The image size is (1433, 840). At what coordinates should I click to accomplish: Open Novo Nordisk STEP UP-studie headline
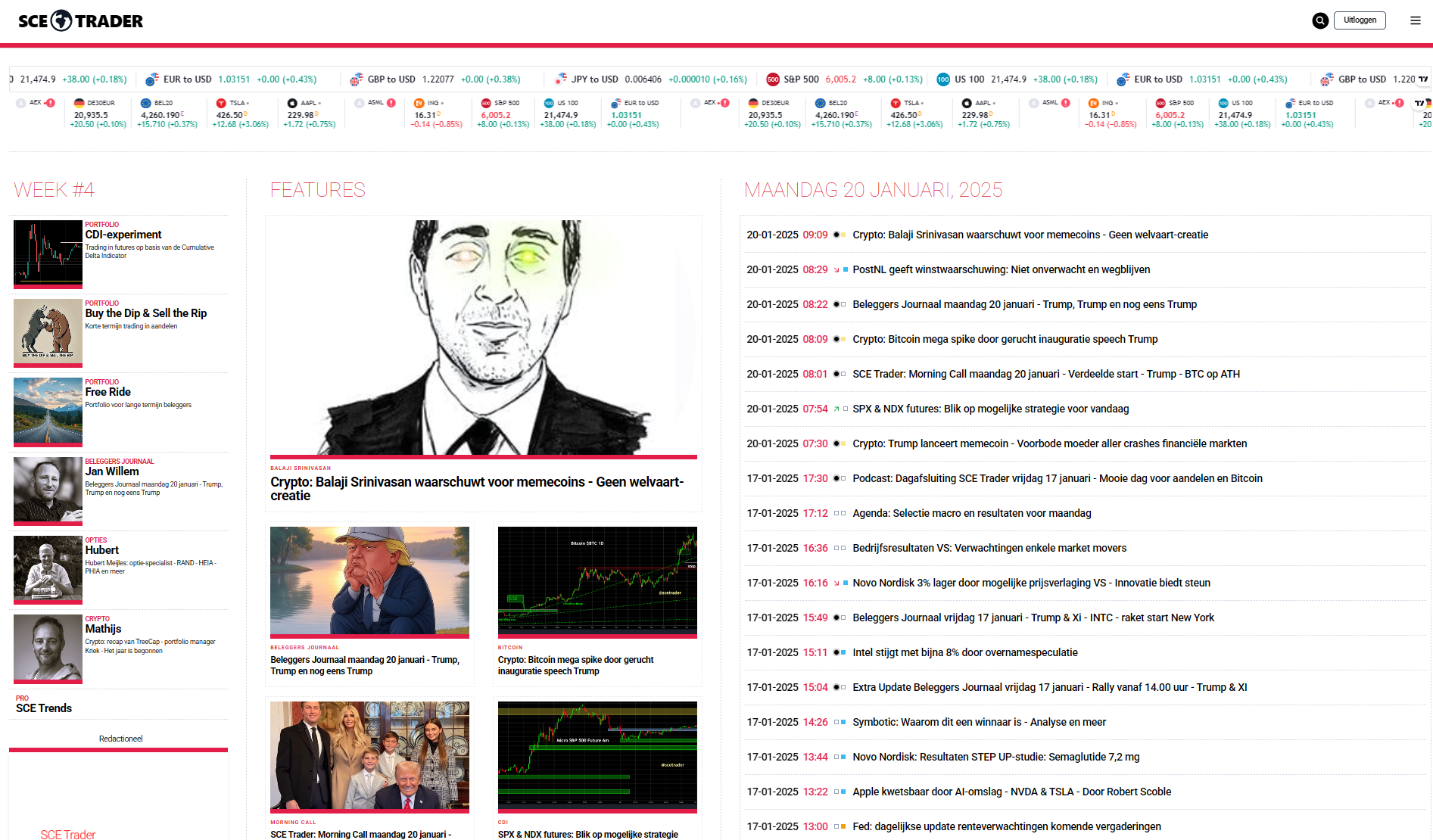pyautogui.click(x=995, y=757)
